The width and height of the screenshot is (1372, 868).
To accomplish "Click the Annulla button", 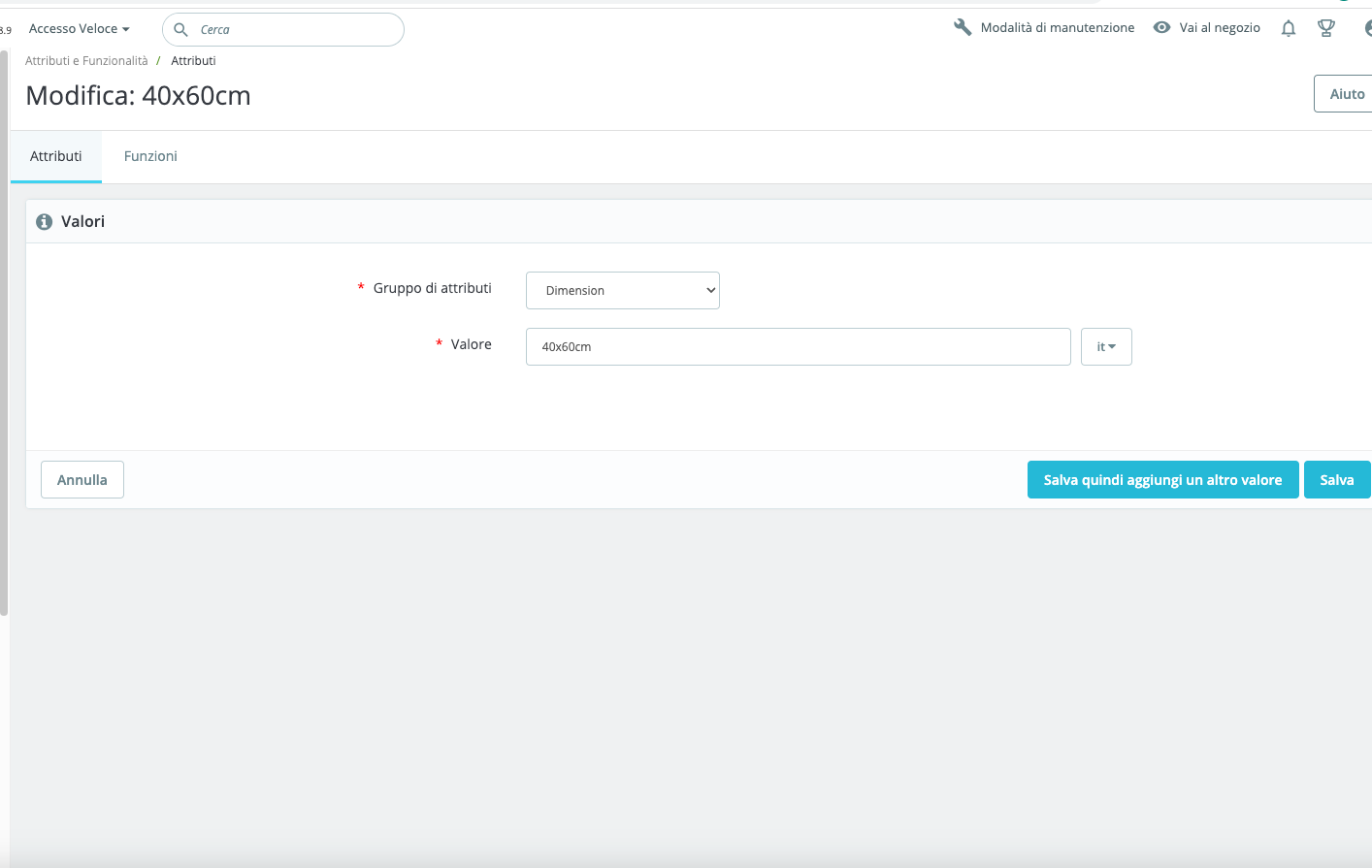I will coord(82,479).
